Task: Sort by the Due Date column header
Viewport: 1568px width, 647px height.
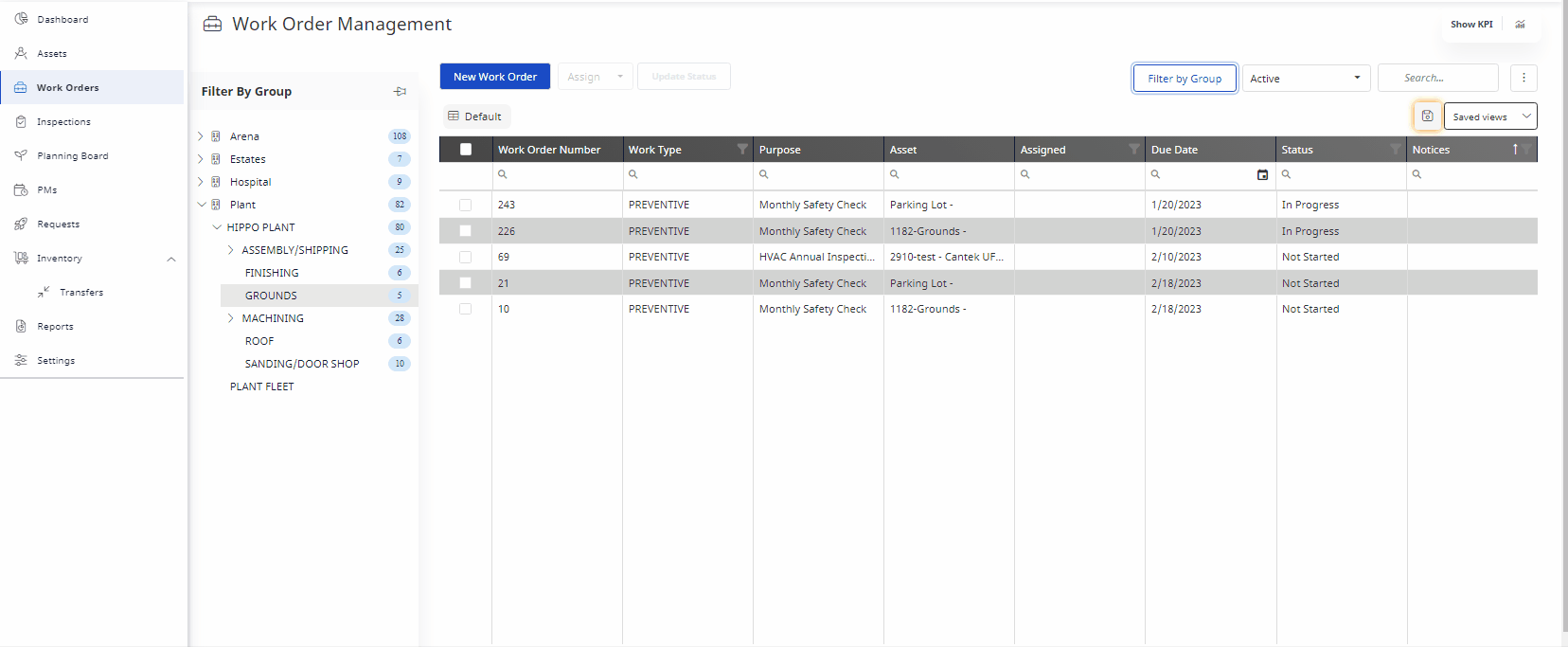Action: pos(1174,150)
